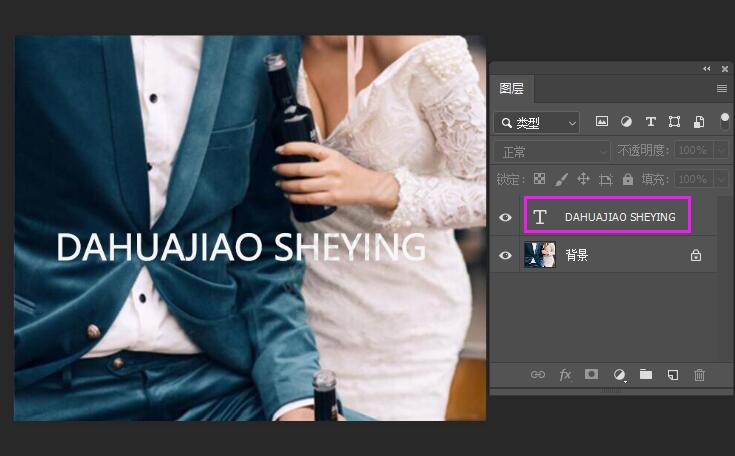Screen dimensions: 735x456
Task: Select the DAHUAJIAO SHEYING layer name
Action: pos(620,217)
